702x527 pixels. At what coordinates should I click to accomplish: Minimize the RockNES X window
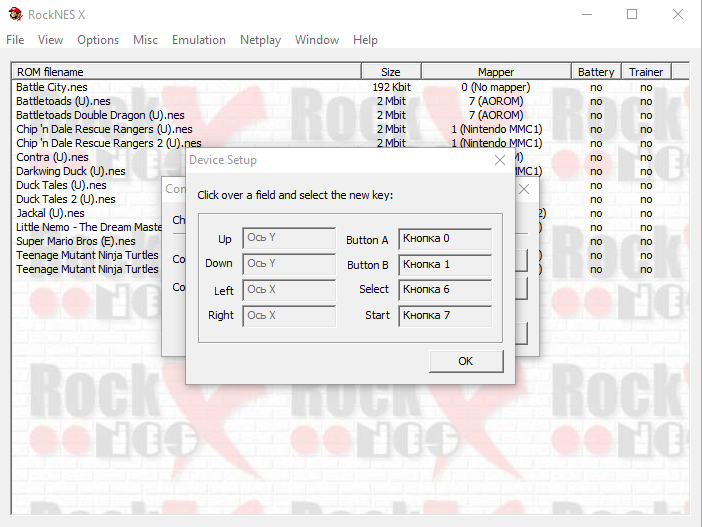pyautogui.click(x=587, y=14)
